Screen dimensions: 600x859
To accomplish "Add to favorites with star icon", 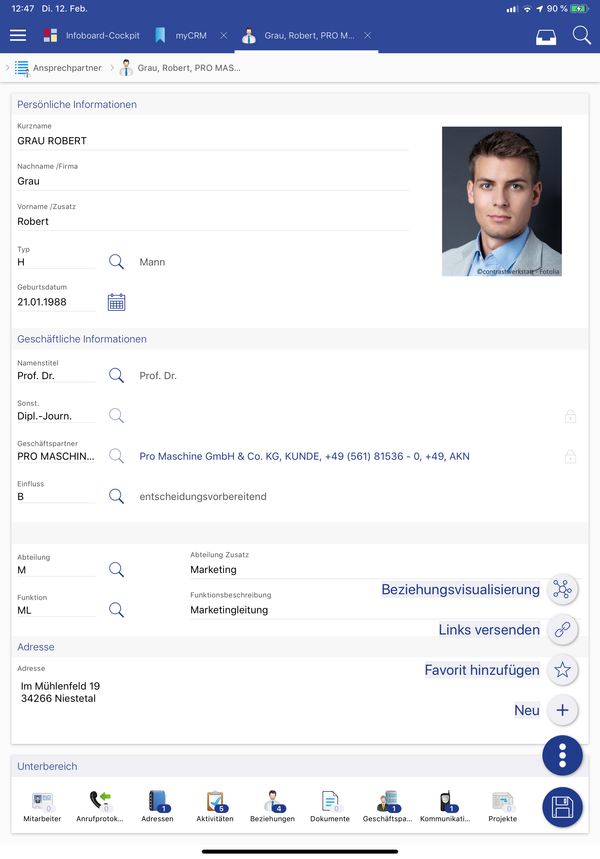I will 562,670.
